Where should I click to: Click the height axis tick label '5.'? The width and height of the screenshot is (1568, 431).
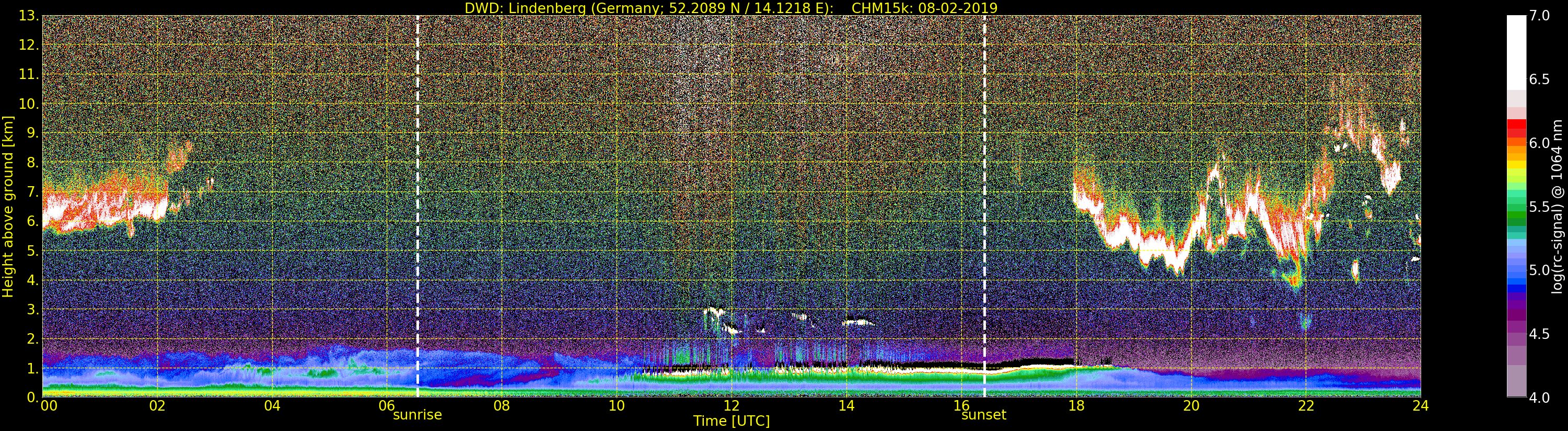[x=32, y=251]
